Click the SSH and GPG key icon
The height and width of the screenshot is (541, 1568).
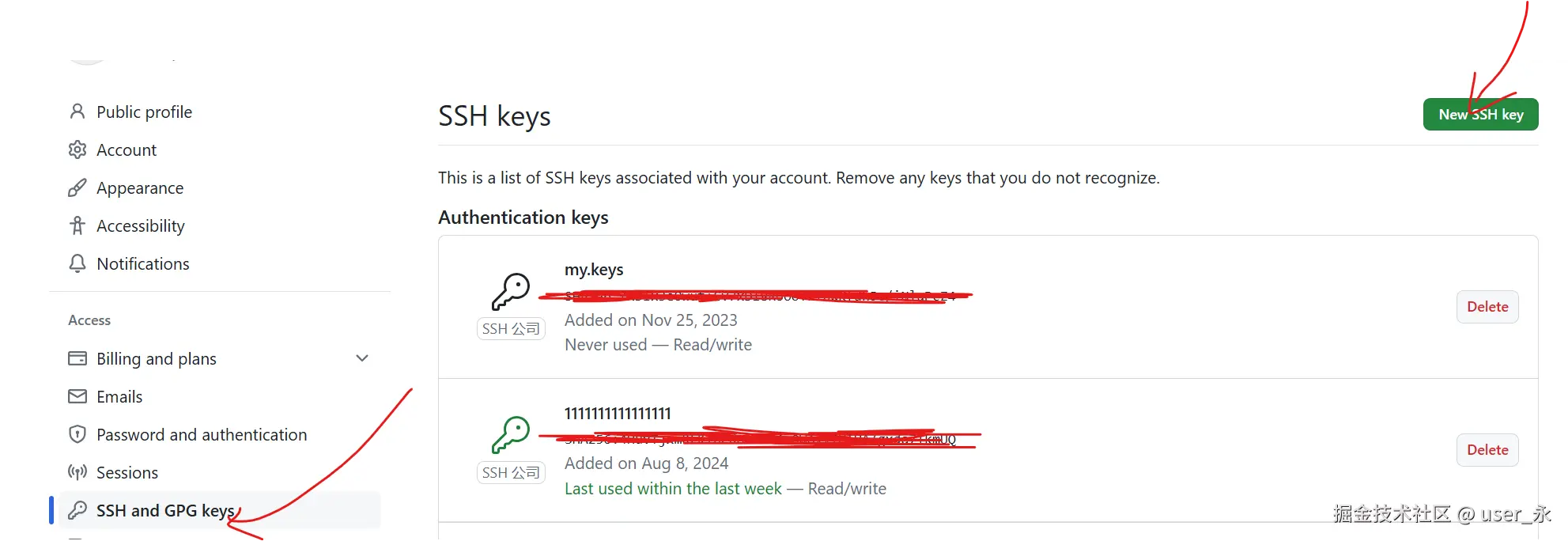click(x=77, y=510)
